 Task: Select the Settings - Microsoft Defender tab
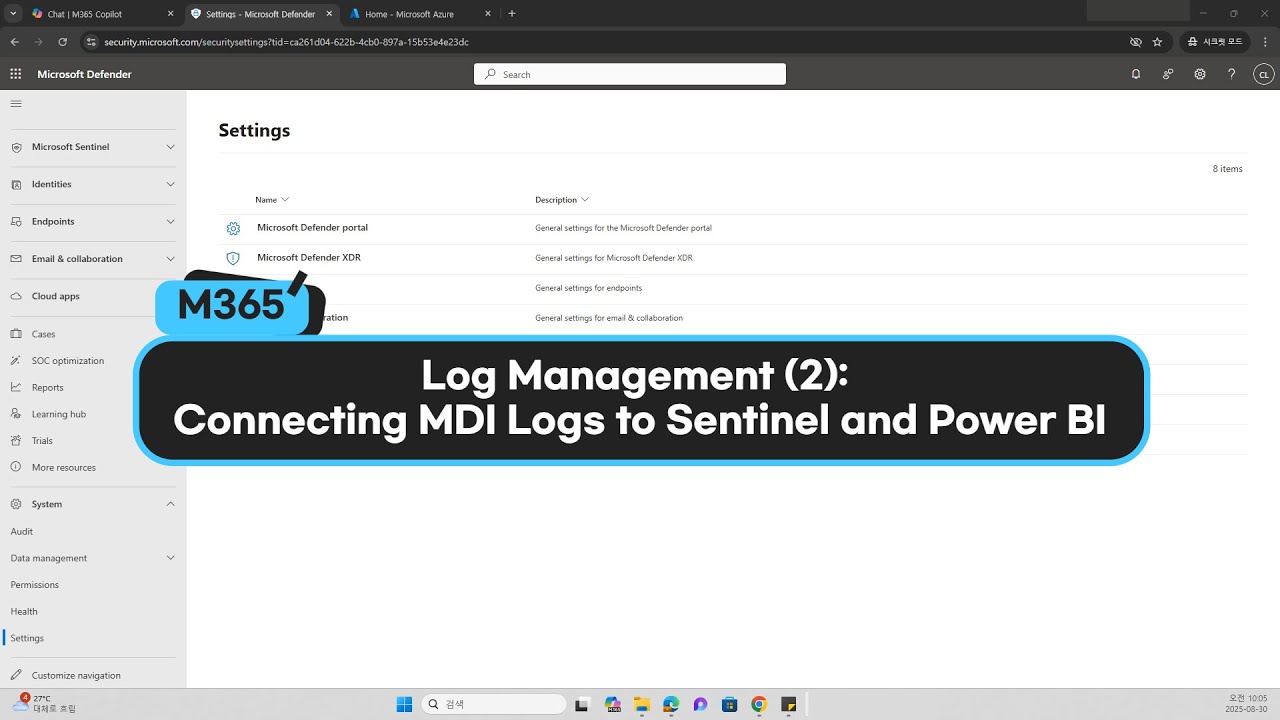(x=262, y=14)
